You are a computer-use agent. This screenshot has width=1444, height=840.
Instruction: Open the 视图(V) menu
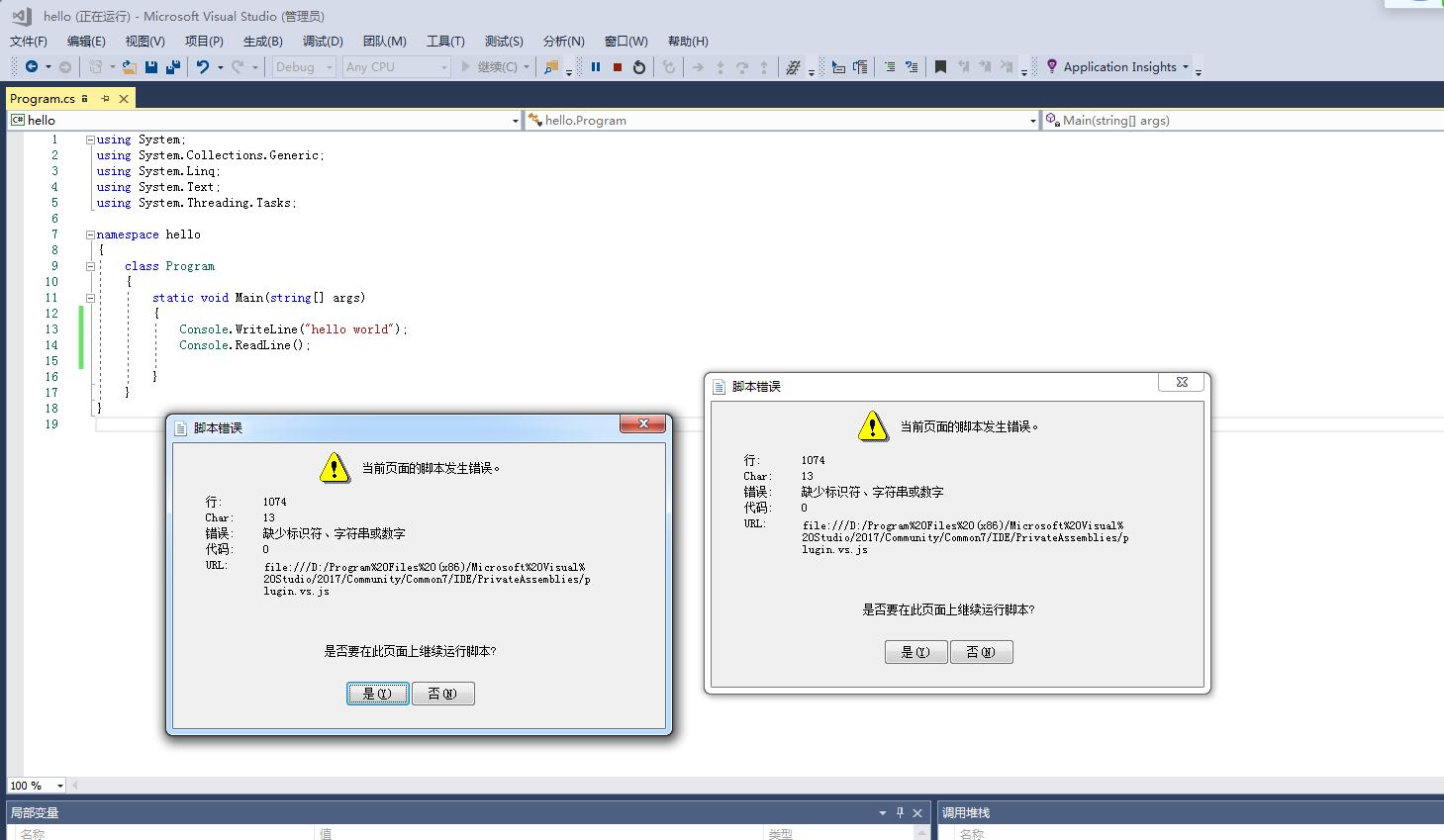click(x=144, y=41)
